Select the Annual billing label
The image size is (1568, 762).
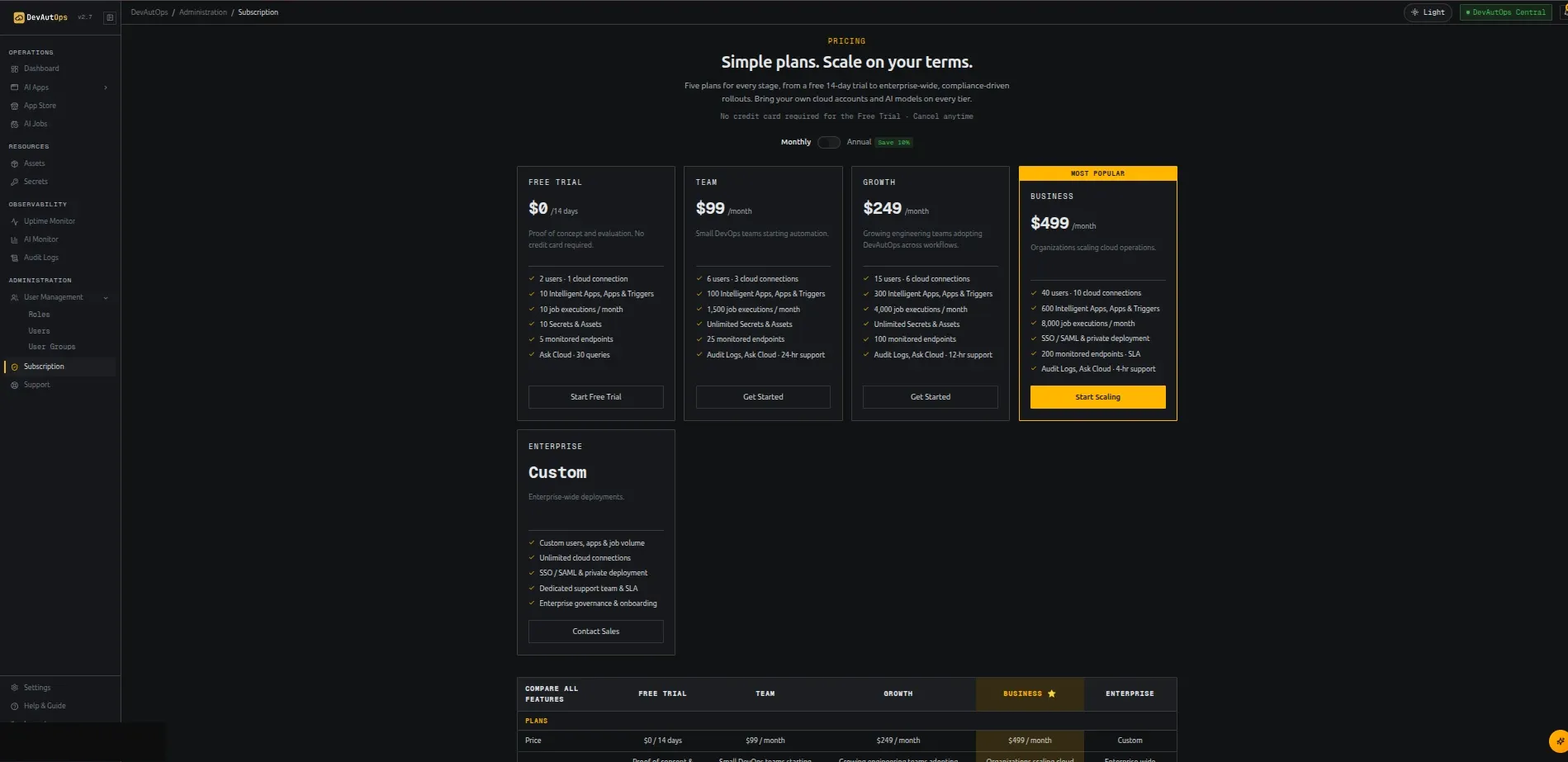click(859, 142)
